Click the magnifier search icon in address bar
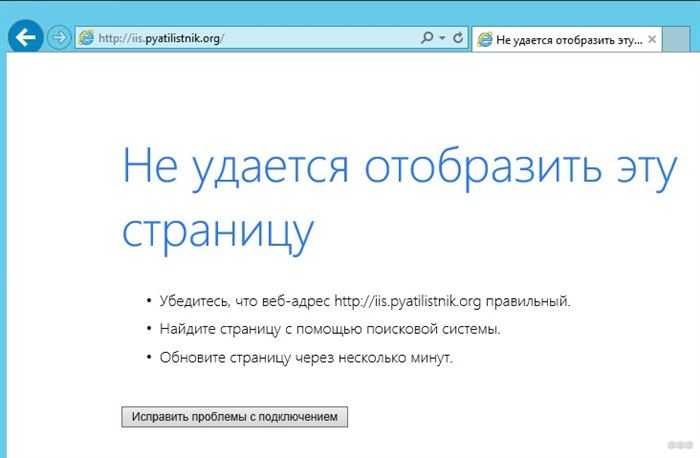The height and width of the screenshot is (458, 700). [x=427, y=38]
